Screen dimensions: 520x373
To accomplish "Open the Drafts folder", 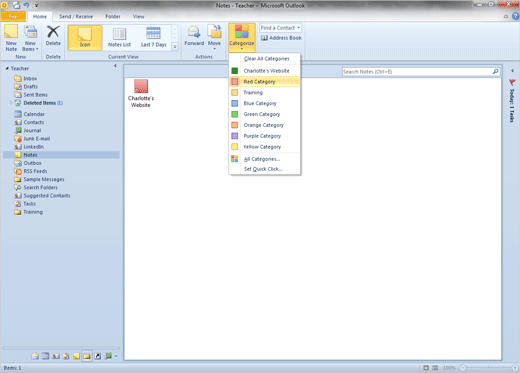I will tap(26, 87).
